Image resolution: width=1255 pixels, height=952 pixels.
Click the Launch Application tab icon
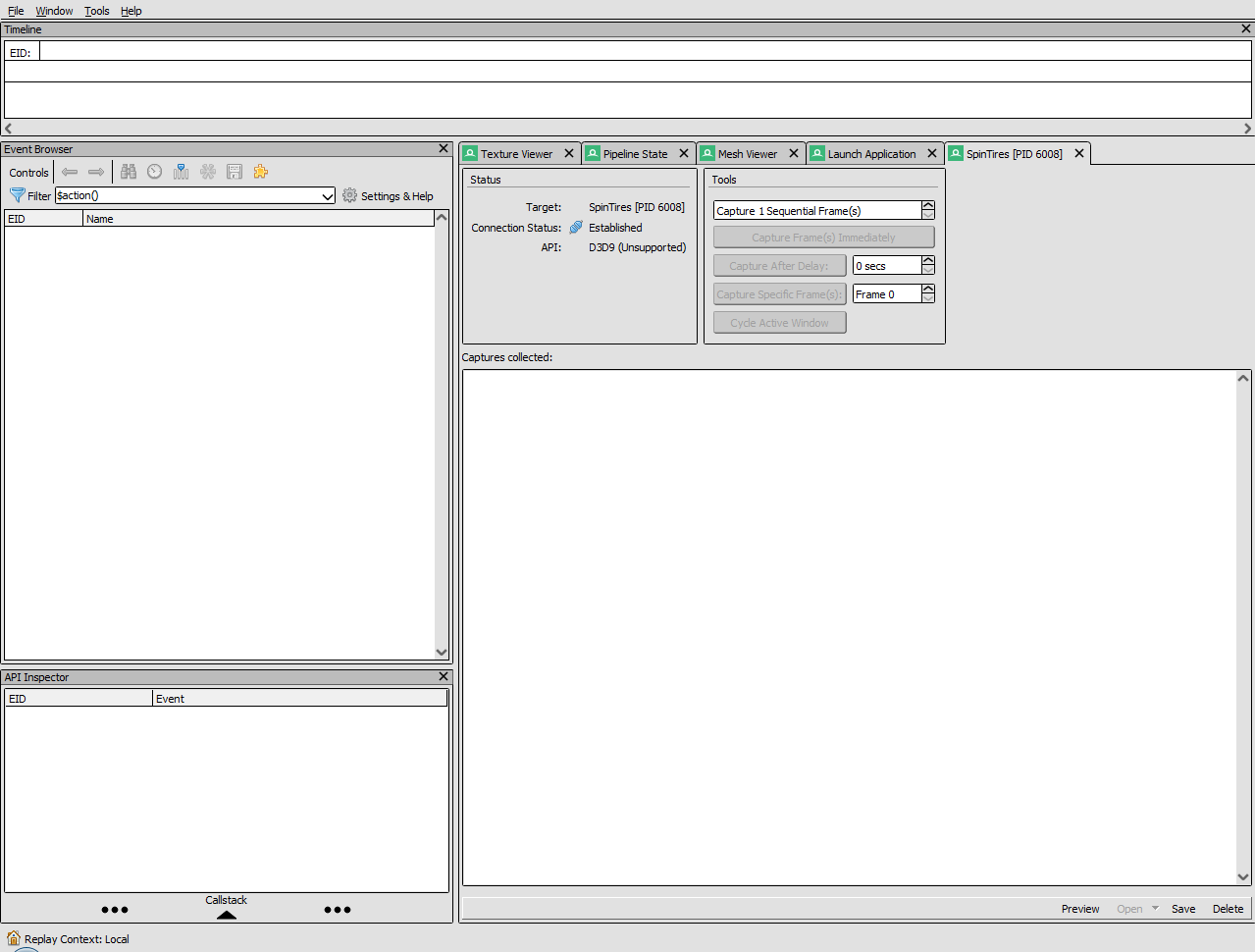click(x=817, y=153)
